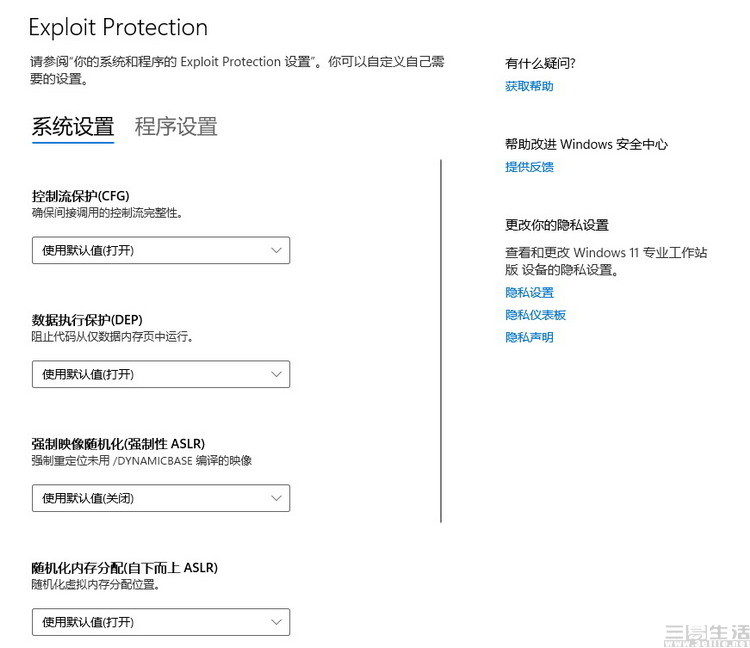Click the Exploit Protection page title
The height and width of the screenshot is (648, 750).
(118, 27)
